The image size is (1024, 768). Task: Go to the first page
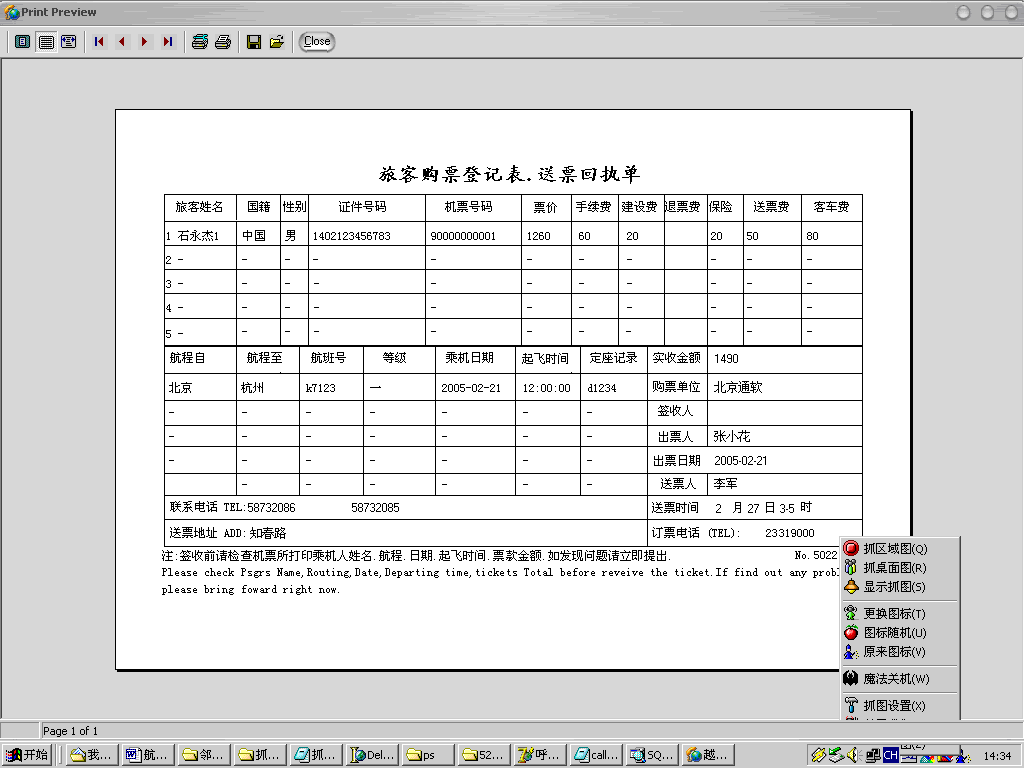tap(99, 42)
